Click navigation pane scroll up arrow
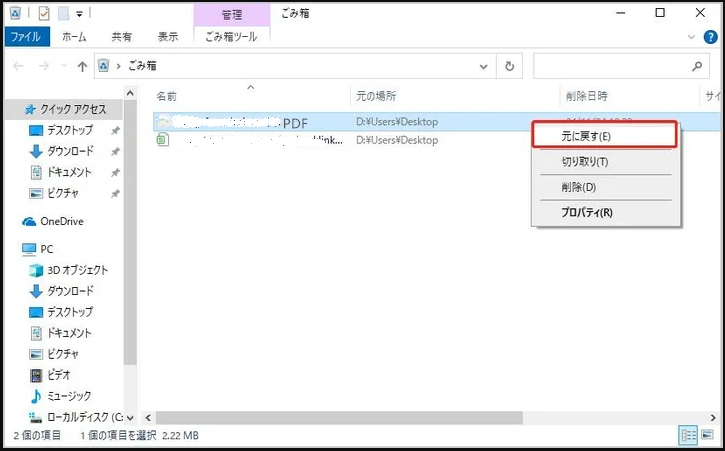The height and width of the screenshot is (451, 725). tap(130, 93)
